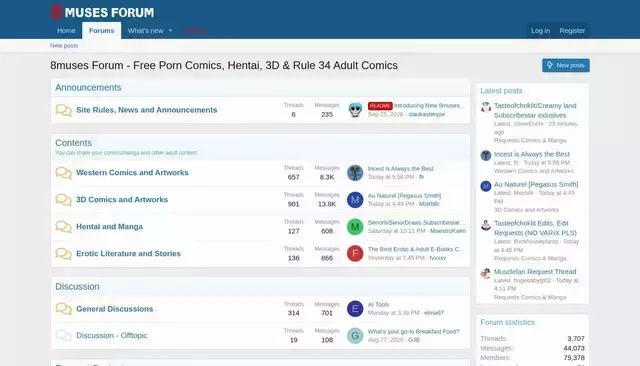
Task: Click the Log in link
Action: coord(540,31)
